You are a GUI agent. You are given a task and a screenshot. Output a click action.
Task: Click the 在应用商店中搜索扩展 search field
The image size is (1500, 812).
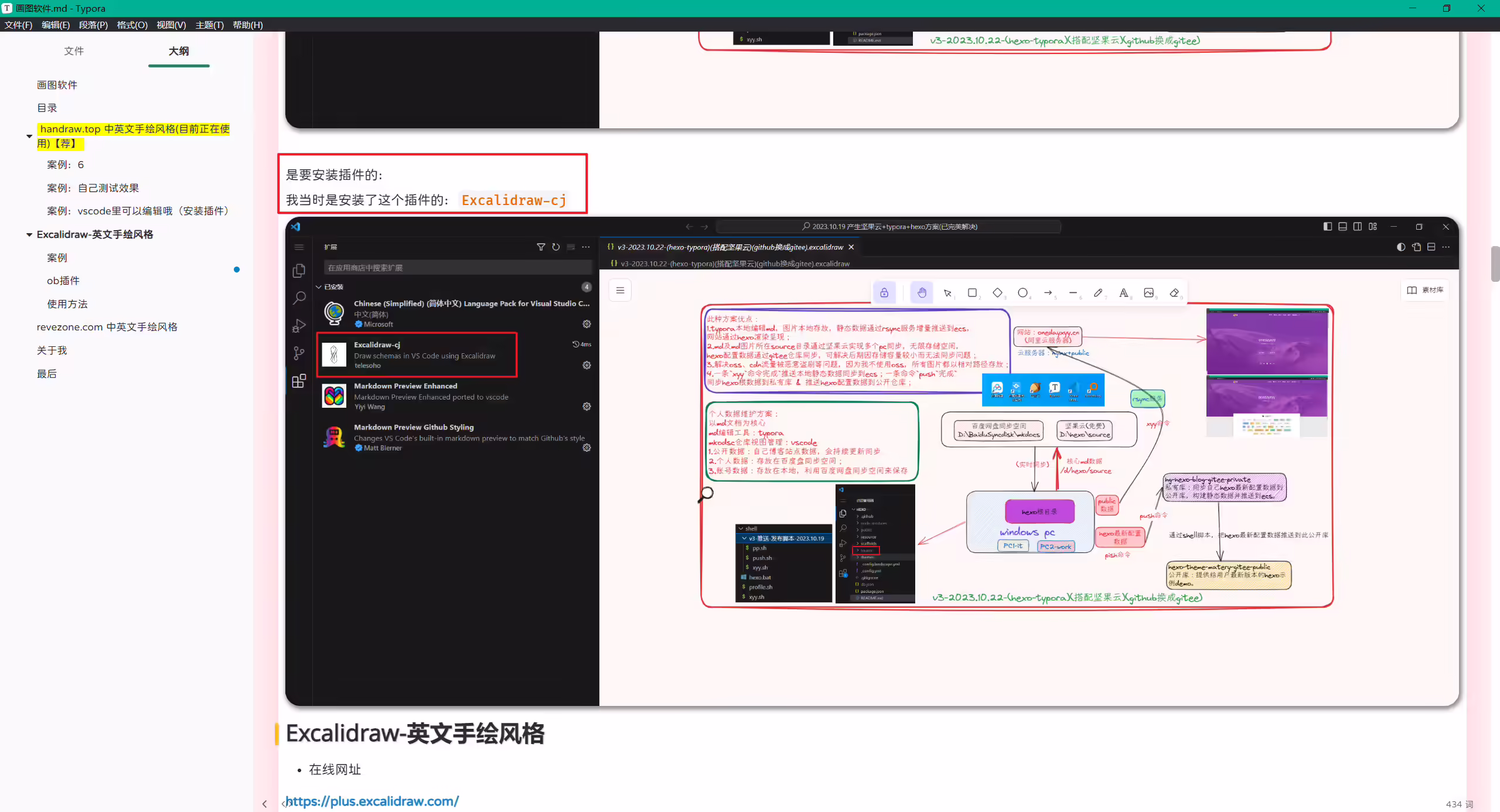[457, 268]
